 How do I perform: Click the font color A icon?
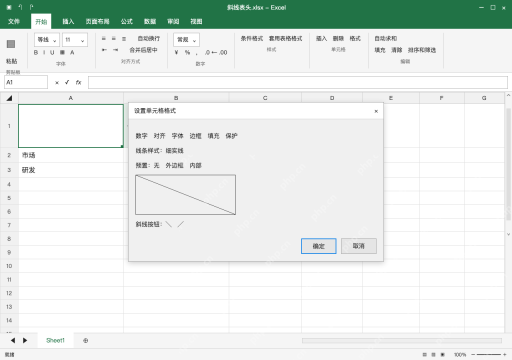pyautogui.click(x=72, y=52)
